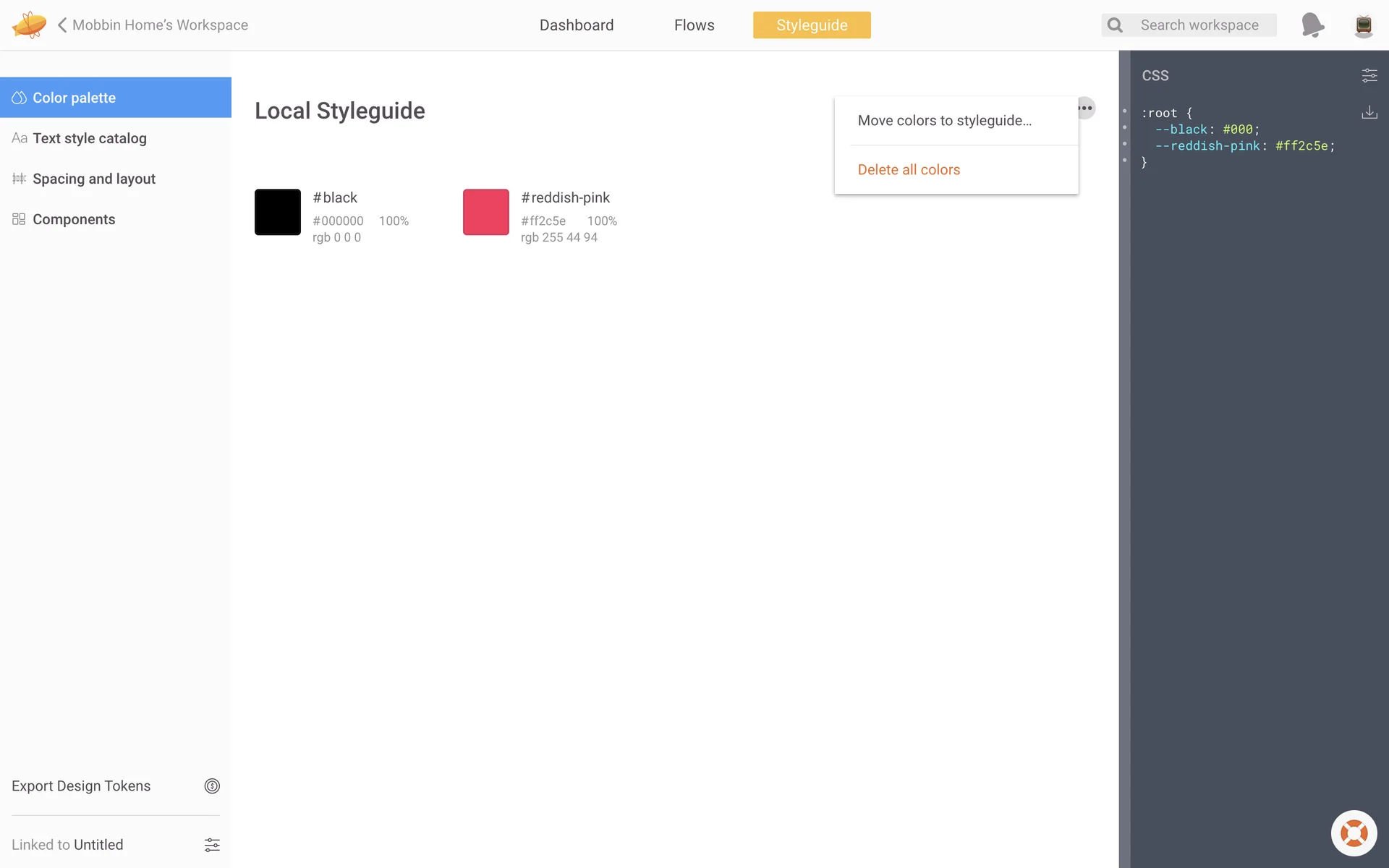Choose Delete all colors menu entry
Image resolution: width=1389 pixels, height=868 pixels.
pyautogui.click(x=909, y=170)
